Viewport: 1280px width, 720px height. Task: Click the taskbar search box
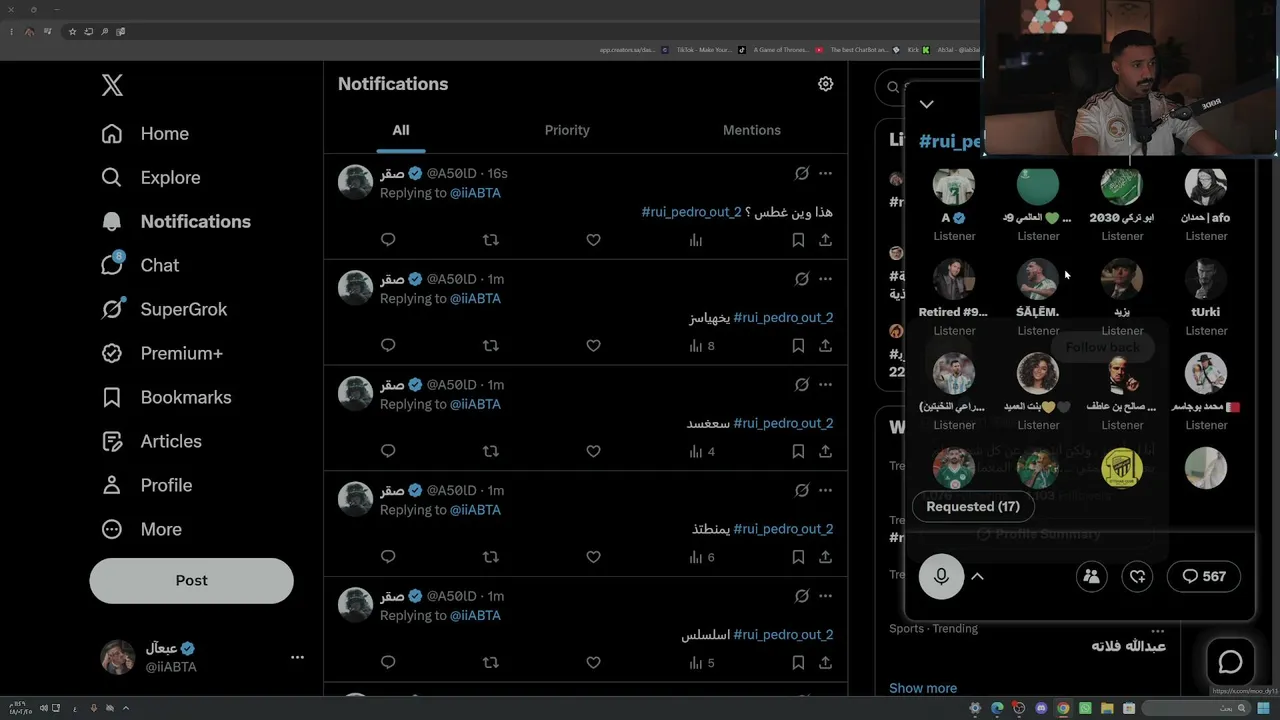(x=1196, y=708)
